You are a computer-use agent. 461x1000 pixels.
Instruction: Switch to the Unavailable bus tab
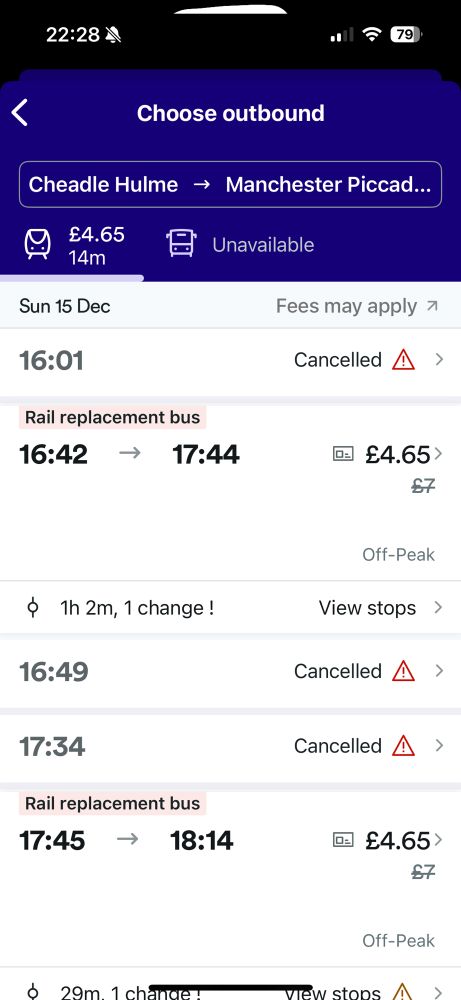tap(240, 244)
